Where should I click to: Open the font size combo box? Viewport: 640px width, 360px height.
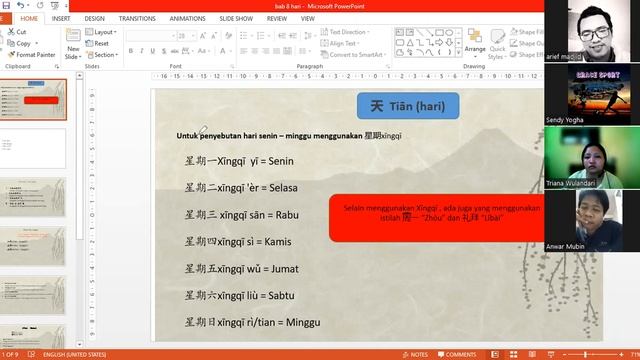click(186, 36)
